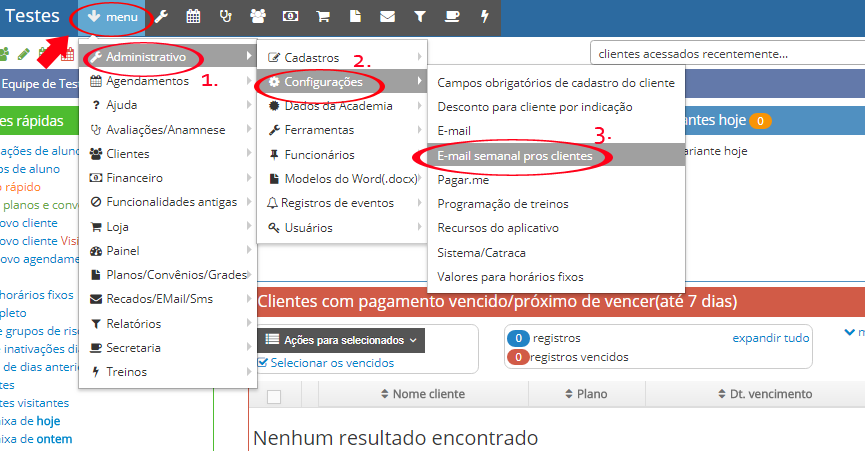The image size is (865, 451).
Task: Select E-mail semanal pros clientes menu item
Action: pyautogui.click(x=514, y=156)
